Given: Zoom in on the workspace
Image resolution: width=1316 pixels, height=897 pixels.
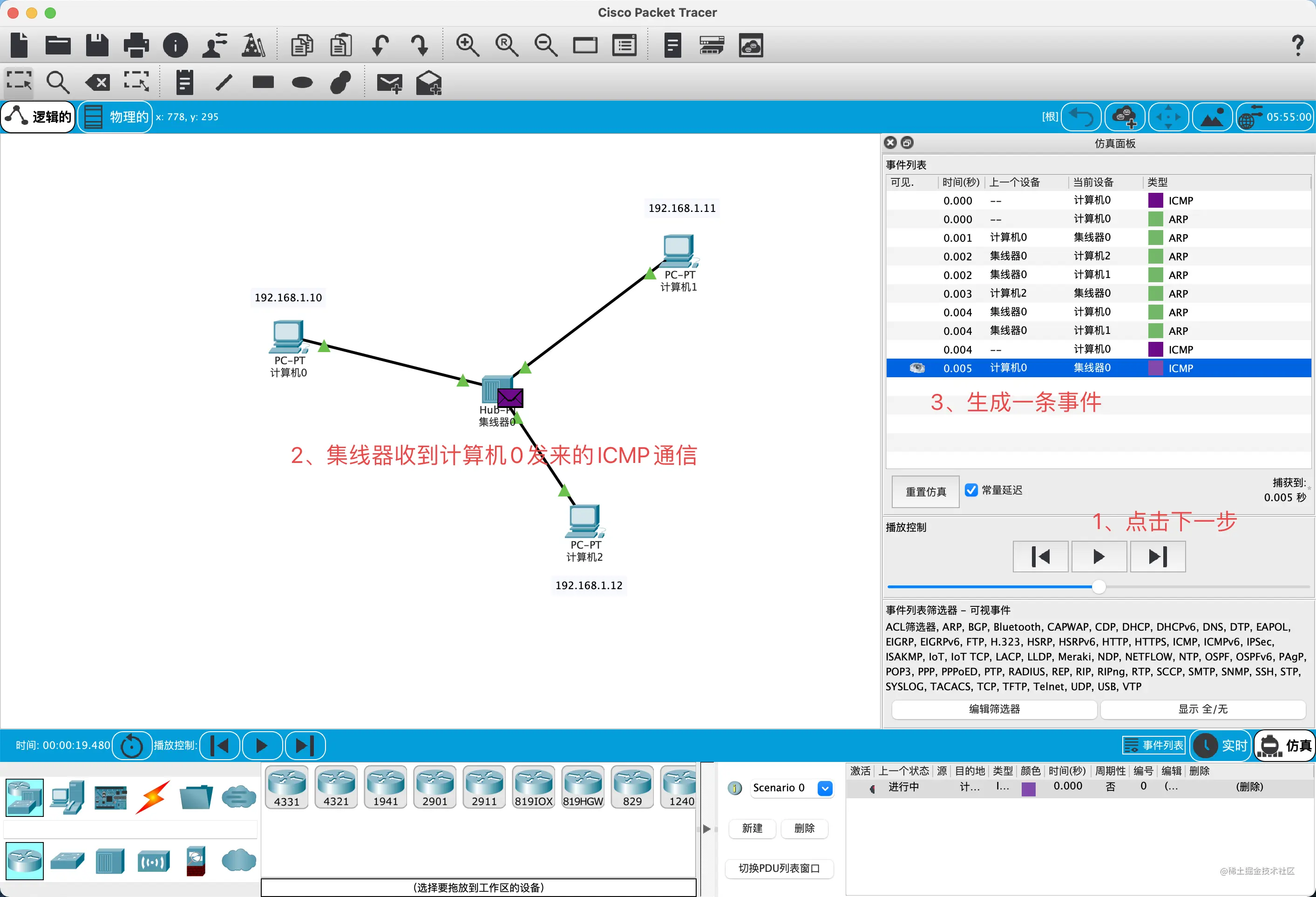Looking at the screenshot, I should pyautogui.click(x=468, y=45).
